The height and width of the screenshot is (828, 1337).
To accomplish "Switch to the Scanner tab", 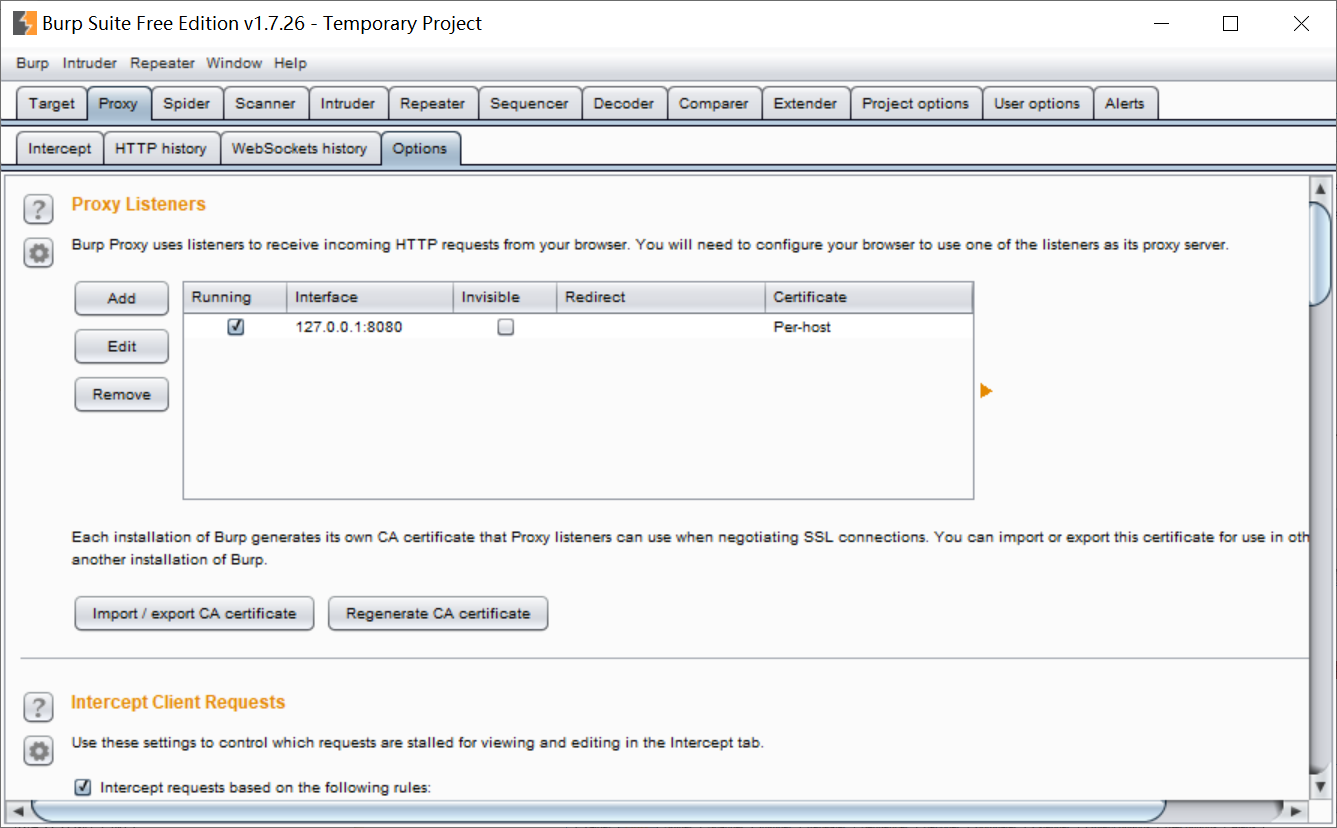I will click(265, 103).
